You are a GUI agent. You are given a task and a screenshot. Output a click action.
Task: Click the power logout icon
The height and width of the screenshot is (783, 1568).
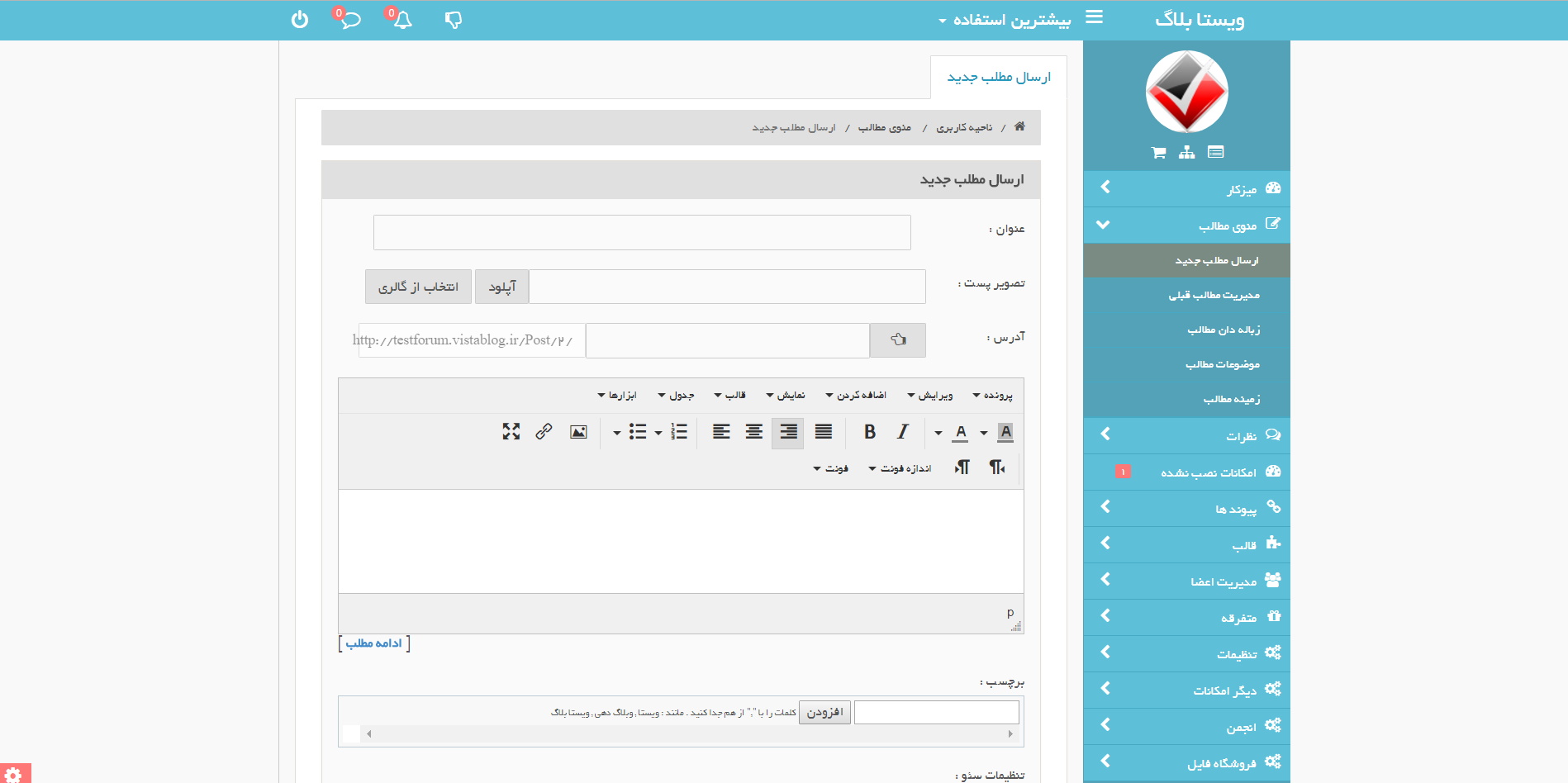click(x=300, y=20)
